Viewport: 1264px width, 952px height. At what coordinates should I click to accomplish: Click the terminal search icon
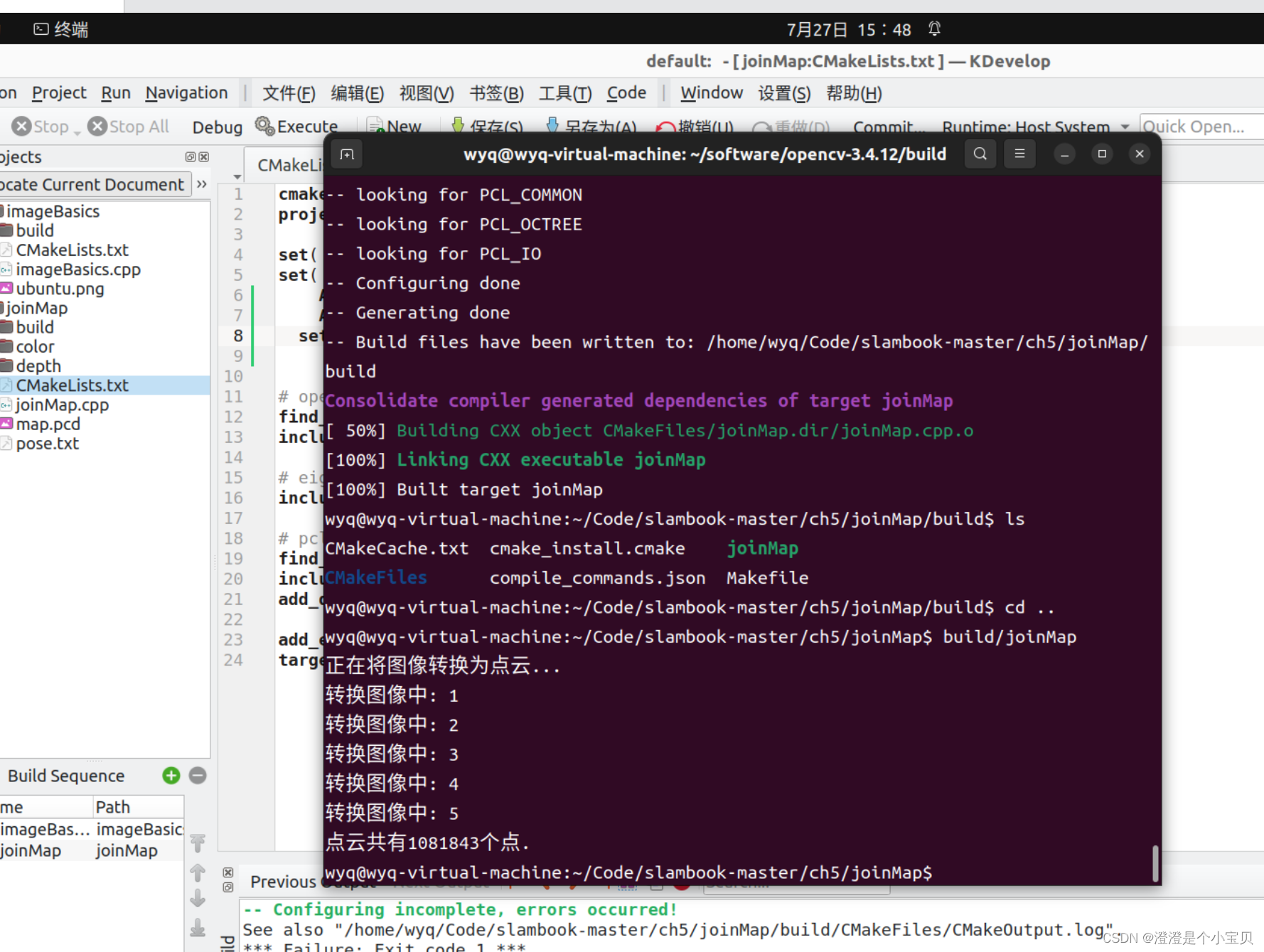click(x=980, y=154)
